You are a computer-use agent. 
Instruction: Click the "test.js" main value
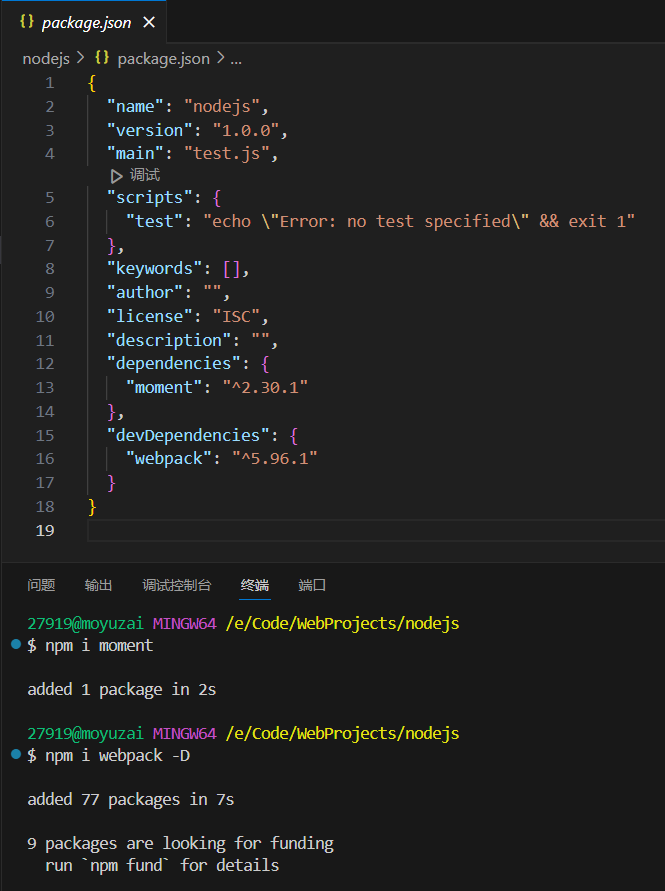(226, 154)
